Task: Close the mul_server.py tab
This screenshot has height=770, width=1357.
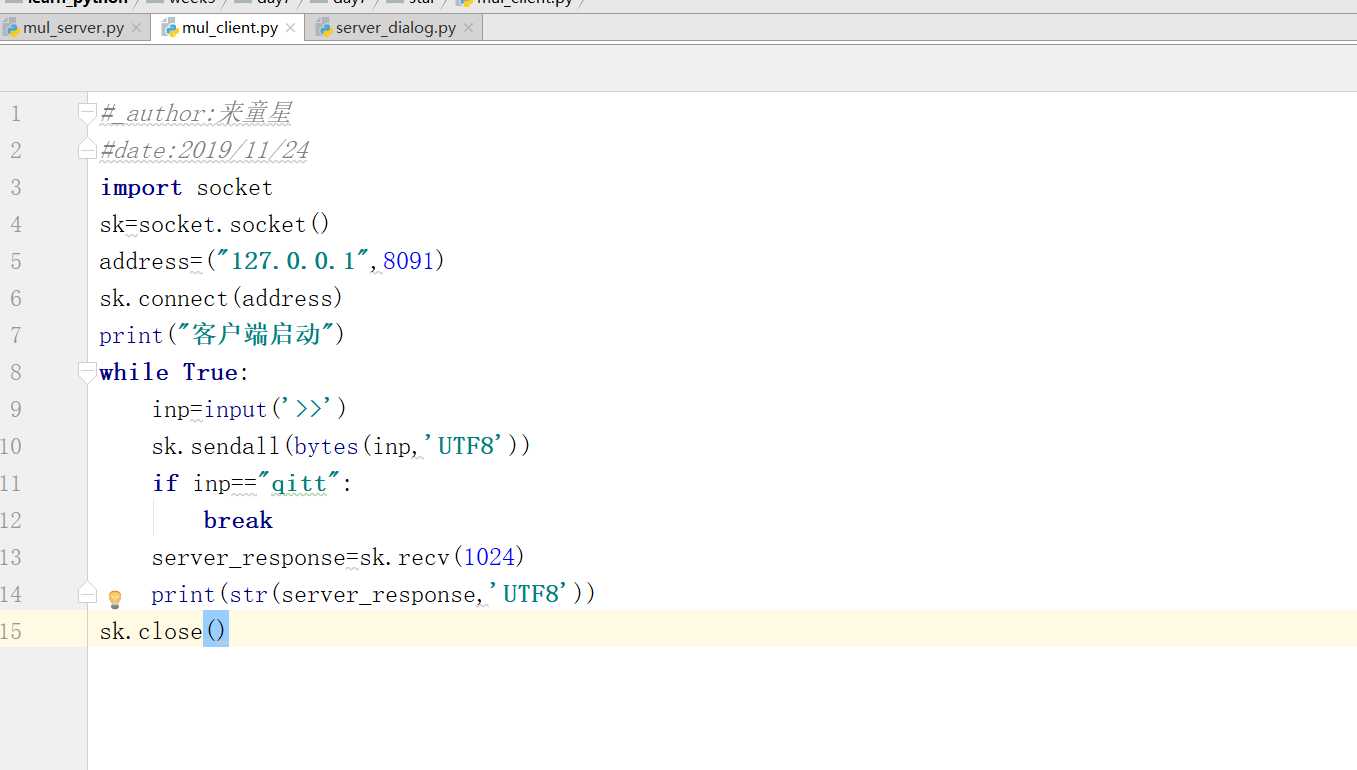Action: point(137,28)
